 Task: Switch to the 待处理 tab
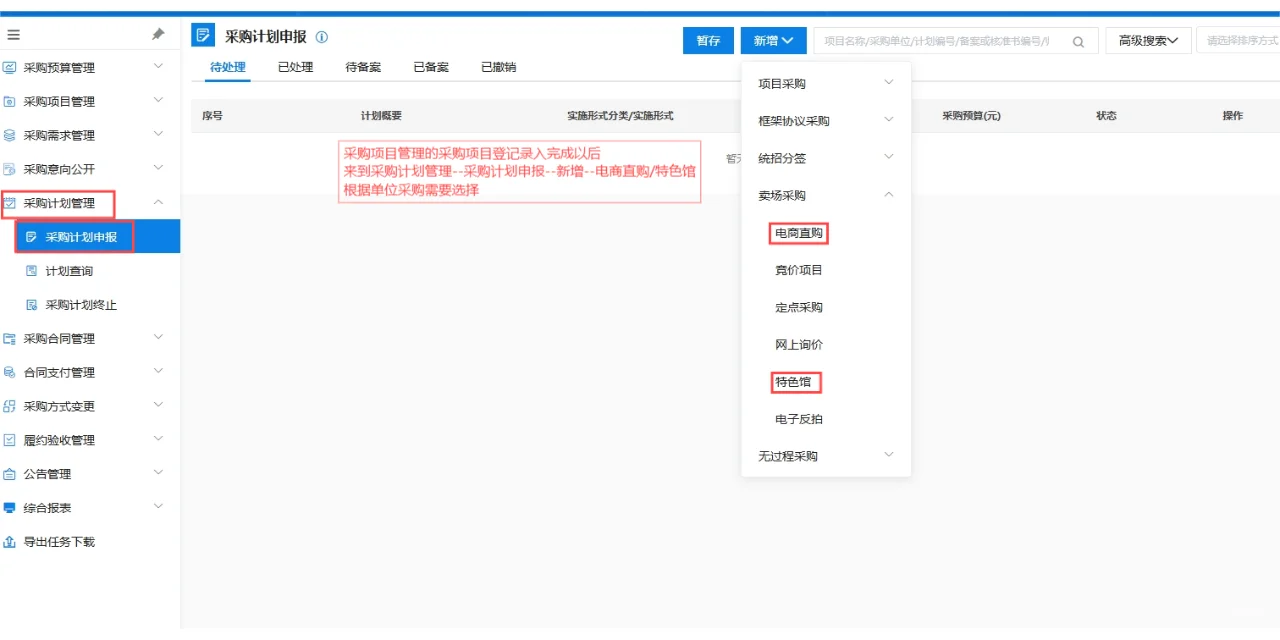(x=227, y=67)
